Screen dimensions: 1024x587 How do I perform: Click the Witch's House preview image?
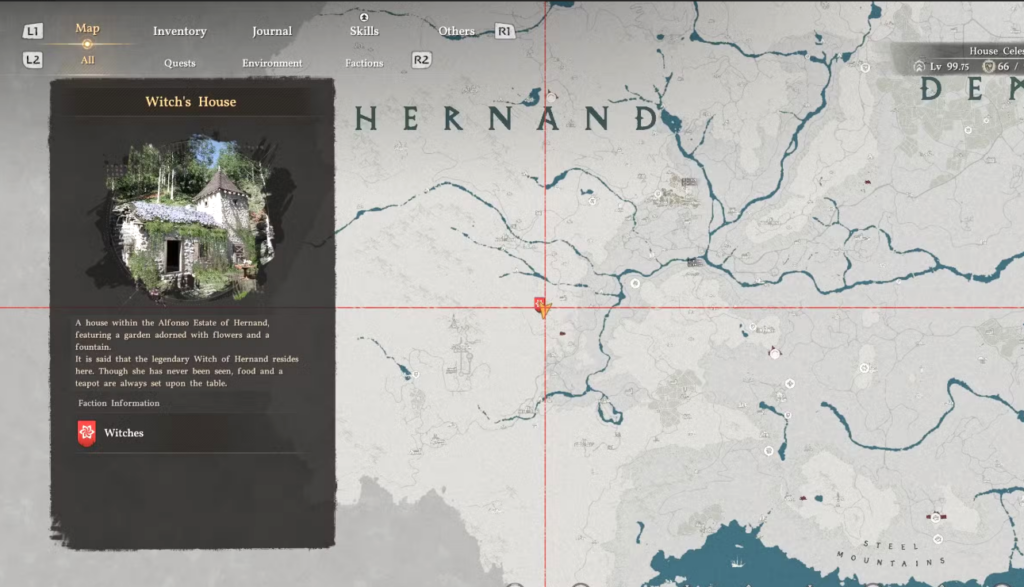point(190,218)
